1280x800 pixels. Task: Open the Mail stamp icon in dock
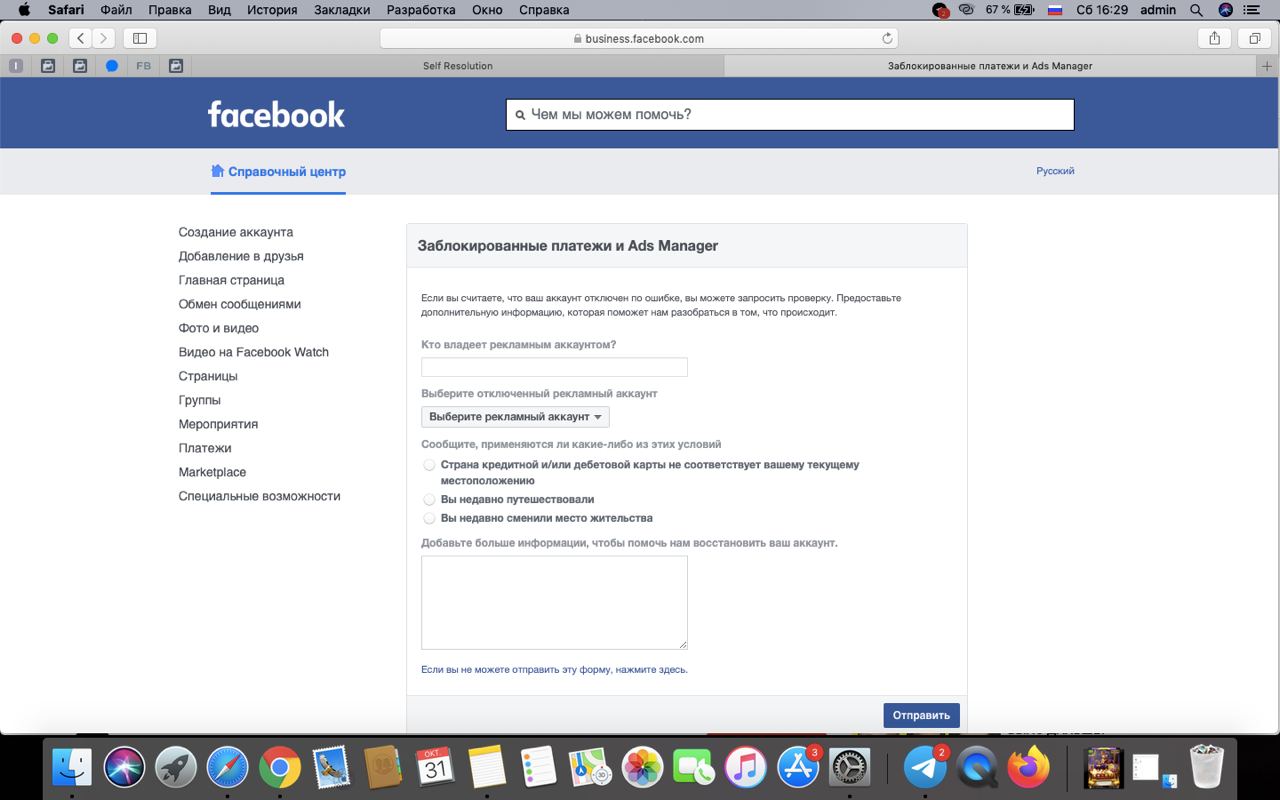(x=331, y=768)
